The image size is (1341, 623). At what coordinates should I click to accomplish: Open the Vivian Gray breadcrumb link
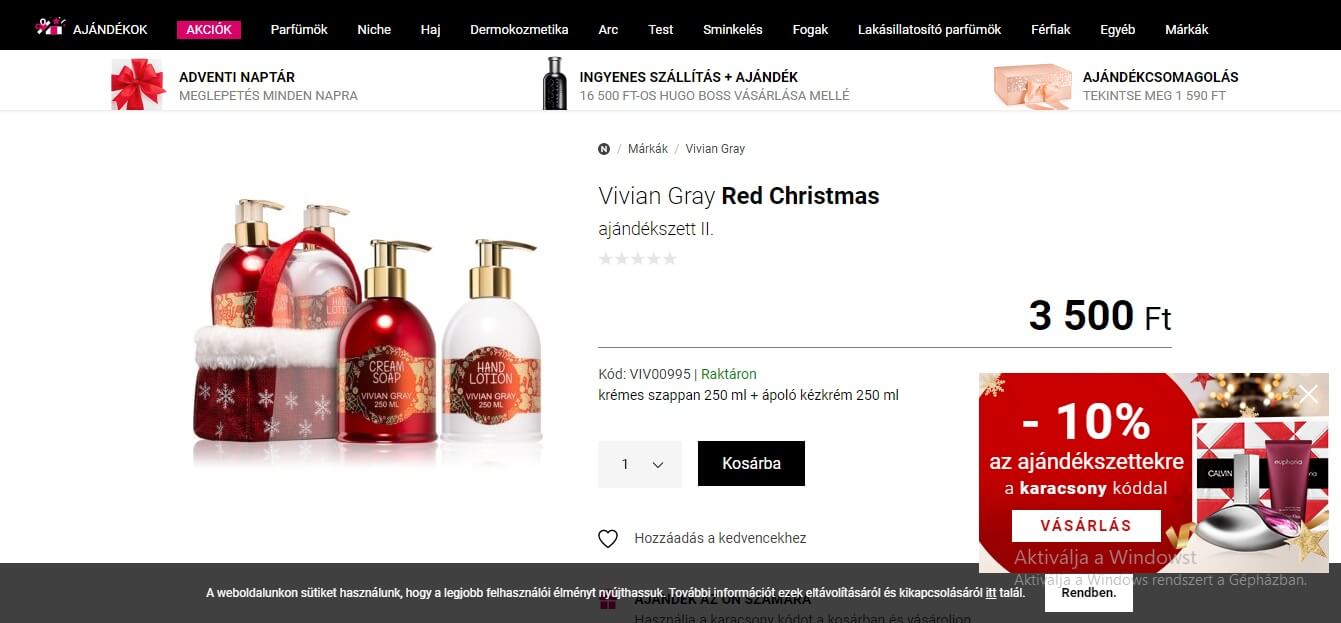coord(715,149)
